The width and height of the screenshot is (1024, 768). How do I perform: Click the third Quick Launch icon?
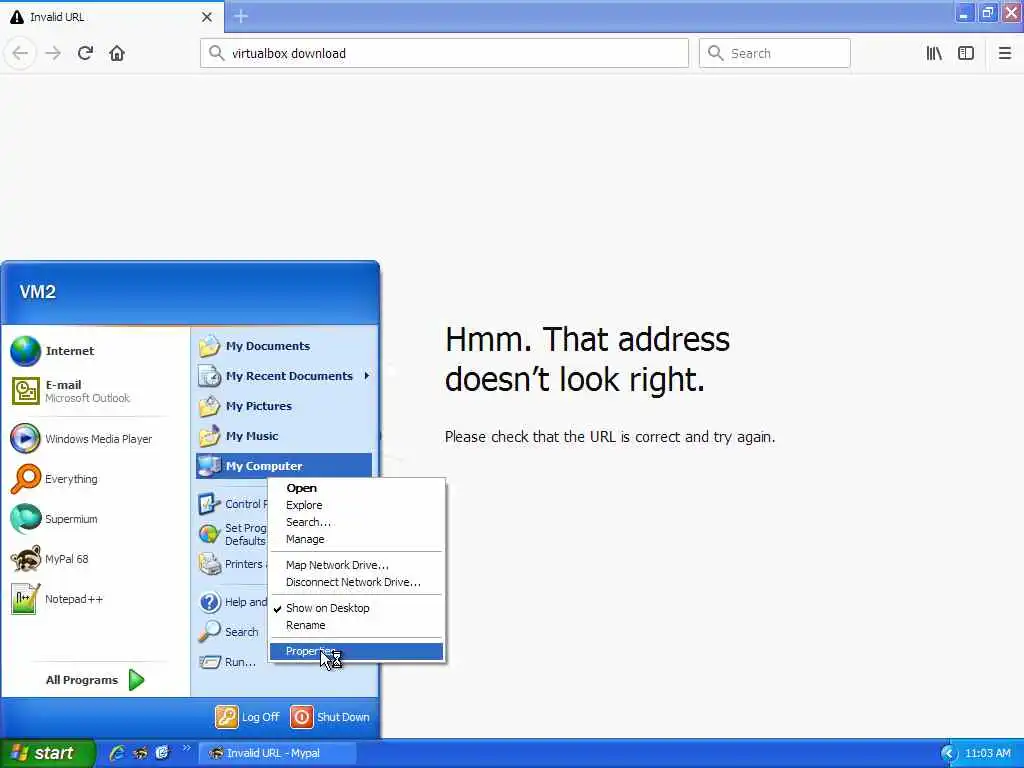tap(163, 753)
